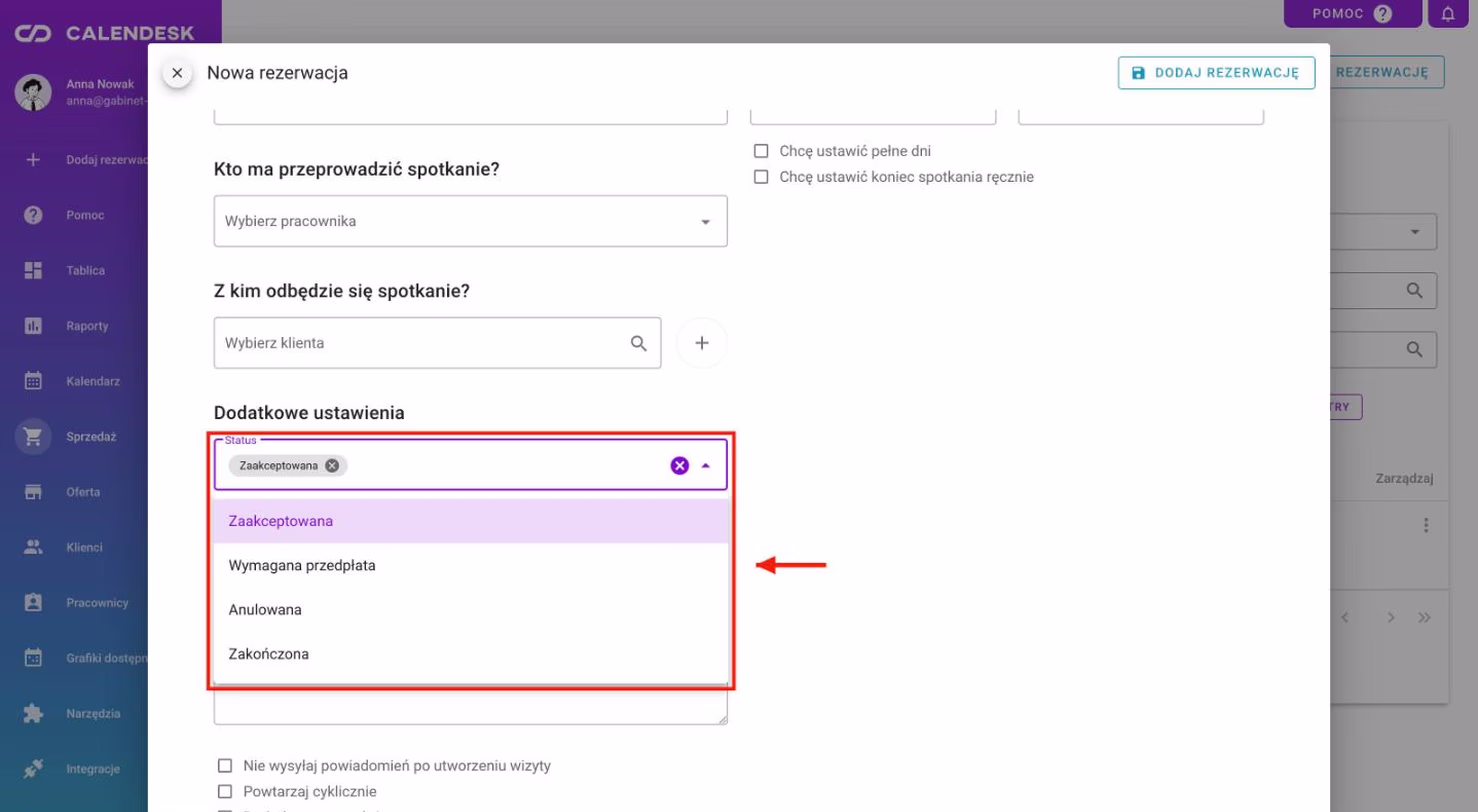Toggle the Powtarzaj cyklicznie checkbox
Screen dimensions: 1478x812
coord(225,791)
